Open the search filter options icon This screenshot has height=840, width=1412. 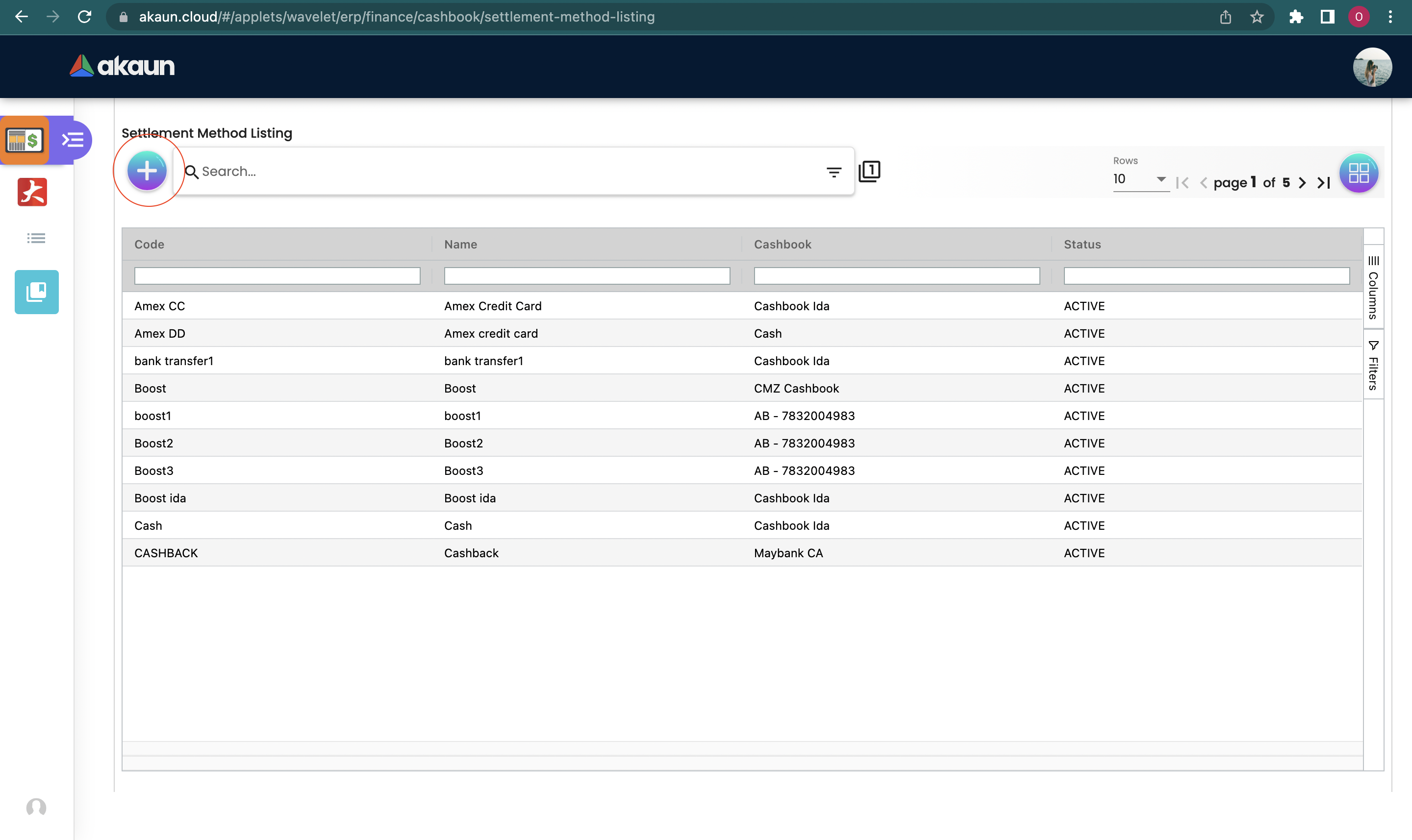(x=833, y=172)
